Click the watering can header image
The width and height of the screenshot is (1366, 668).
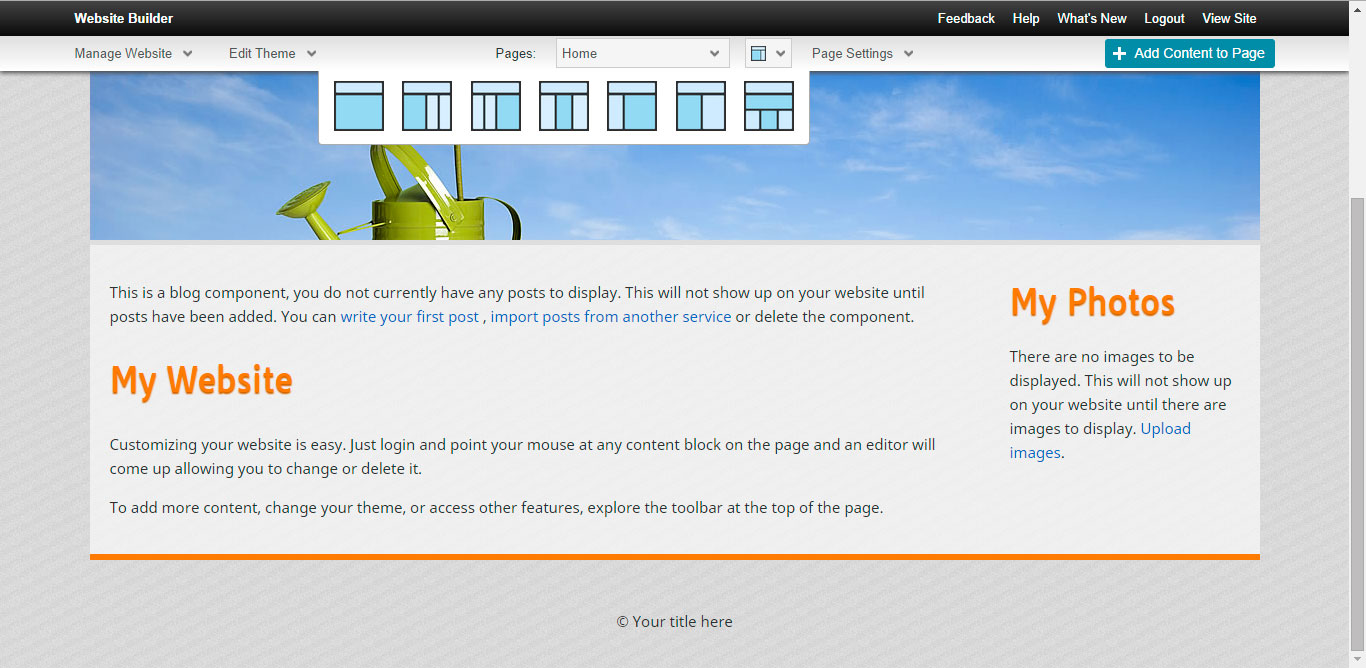[675, 155]
